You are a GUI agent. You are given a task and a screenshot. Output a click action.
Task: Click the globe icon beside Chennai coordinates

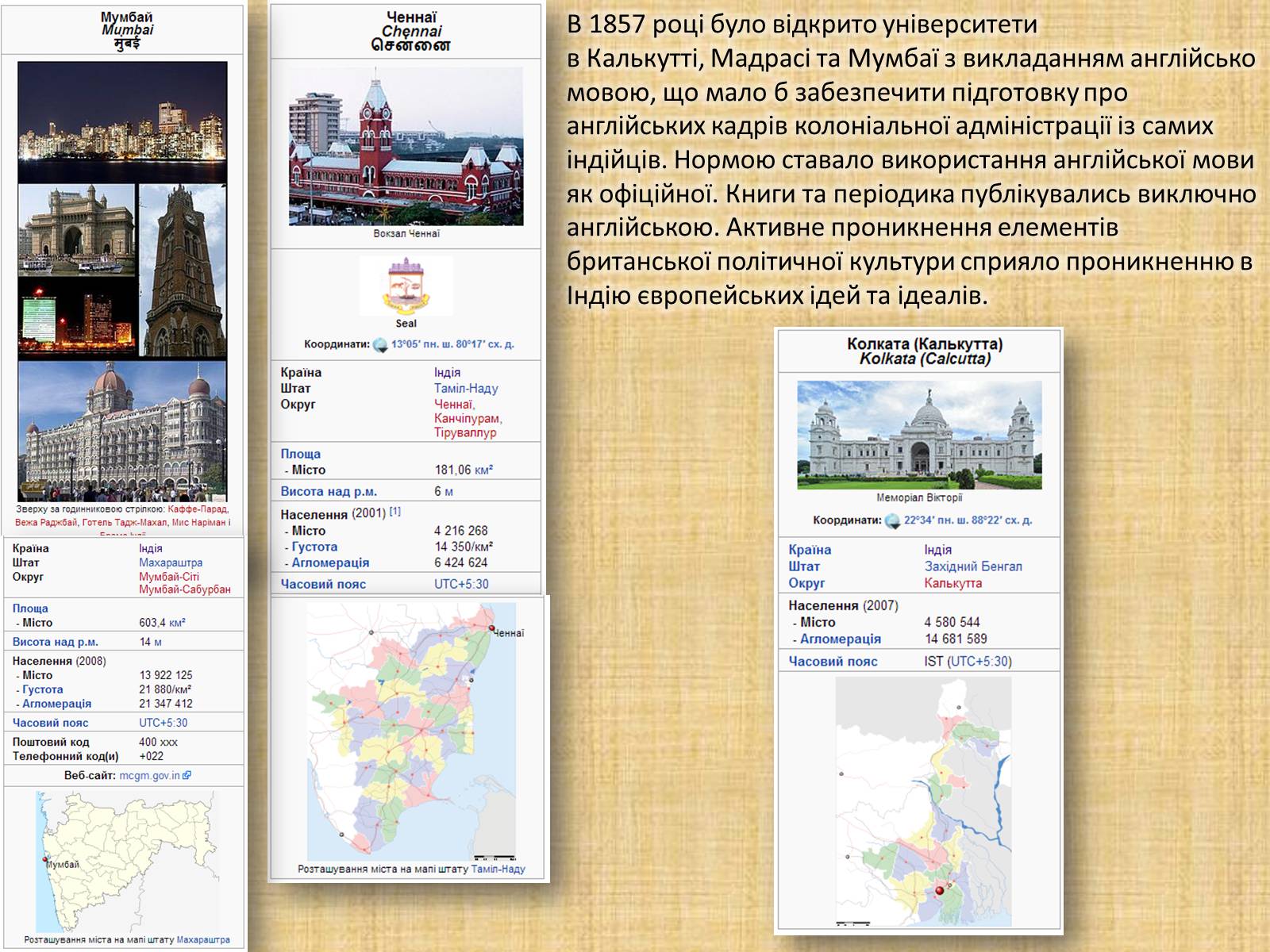tap(380, 344)
